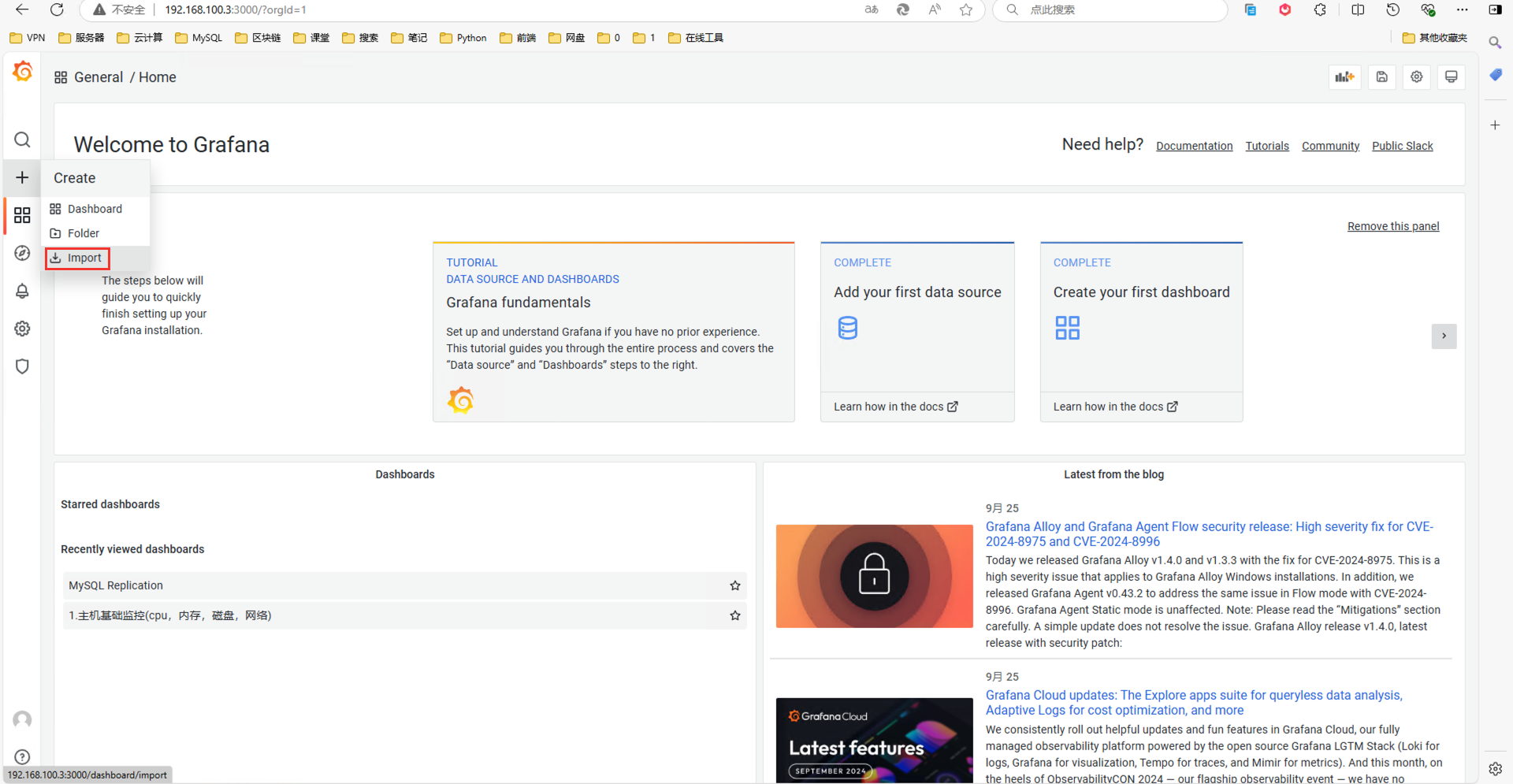Open the Public Slack link
This screenshot has height=784, width=1513.
pyautogui.click(x=1402, y=146)
